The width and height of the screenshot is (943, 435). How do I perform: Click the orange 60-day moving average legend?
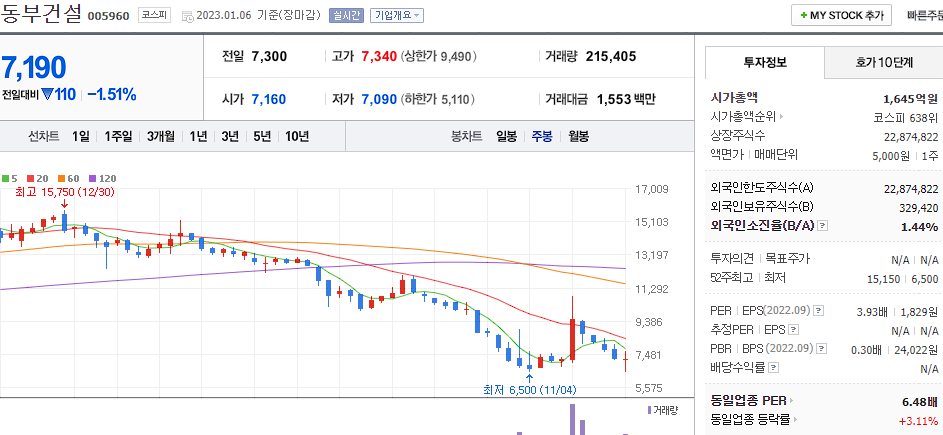click(x=69, y=179)
